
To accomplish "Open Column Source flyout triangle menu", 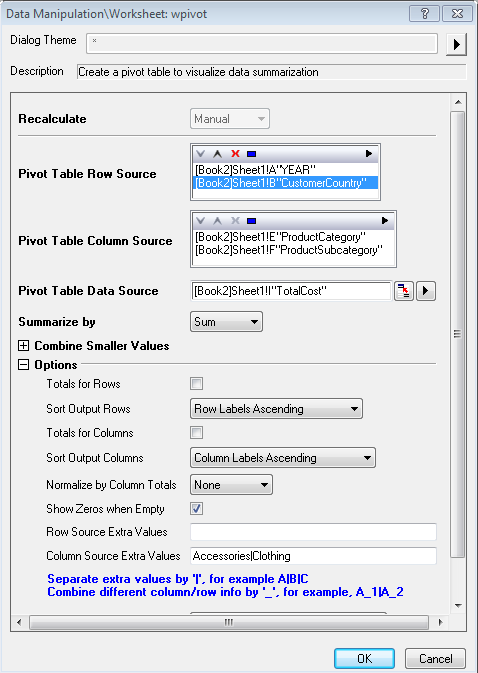I will (385, 221).
